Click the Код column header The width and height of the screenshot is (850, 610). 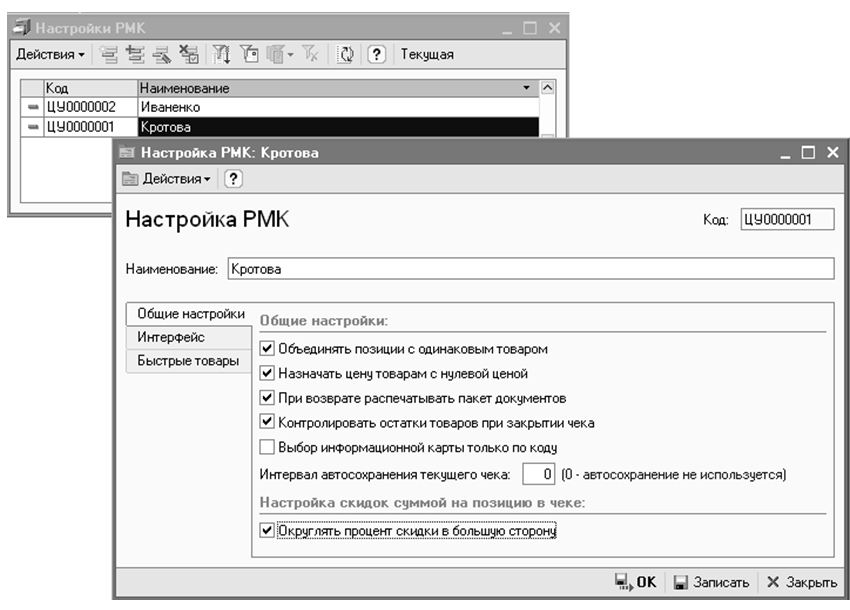[90, 88]
